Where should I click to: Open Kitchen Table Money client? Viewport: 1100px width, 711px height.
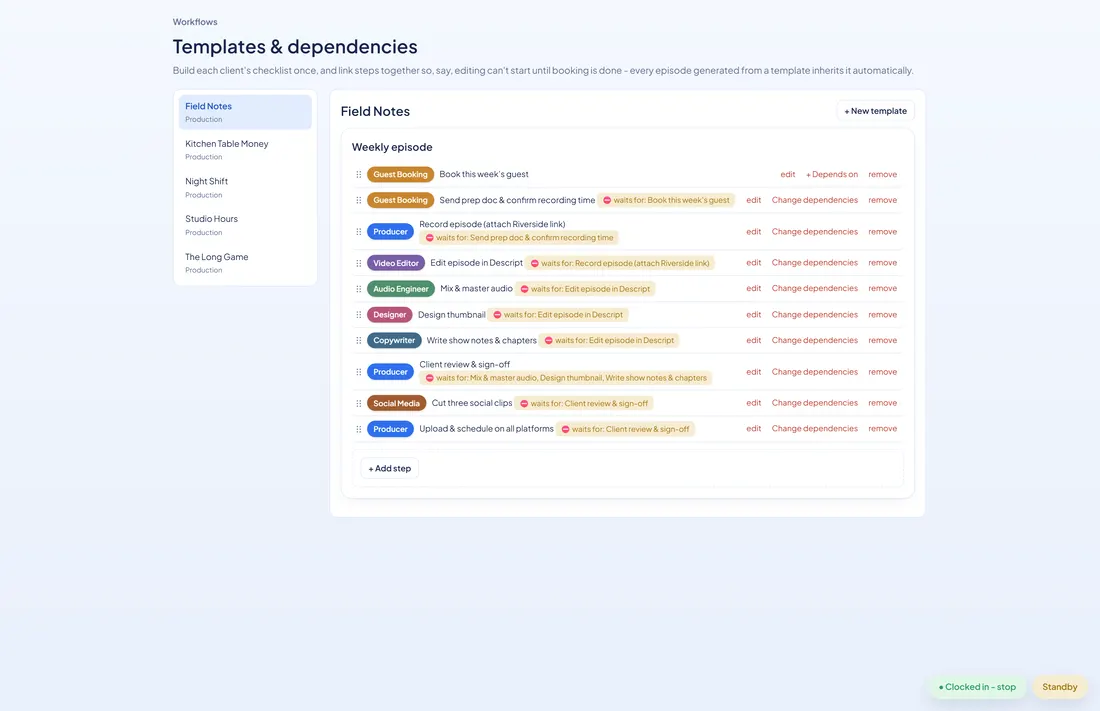click(245, 149)
